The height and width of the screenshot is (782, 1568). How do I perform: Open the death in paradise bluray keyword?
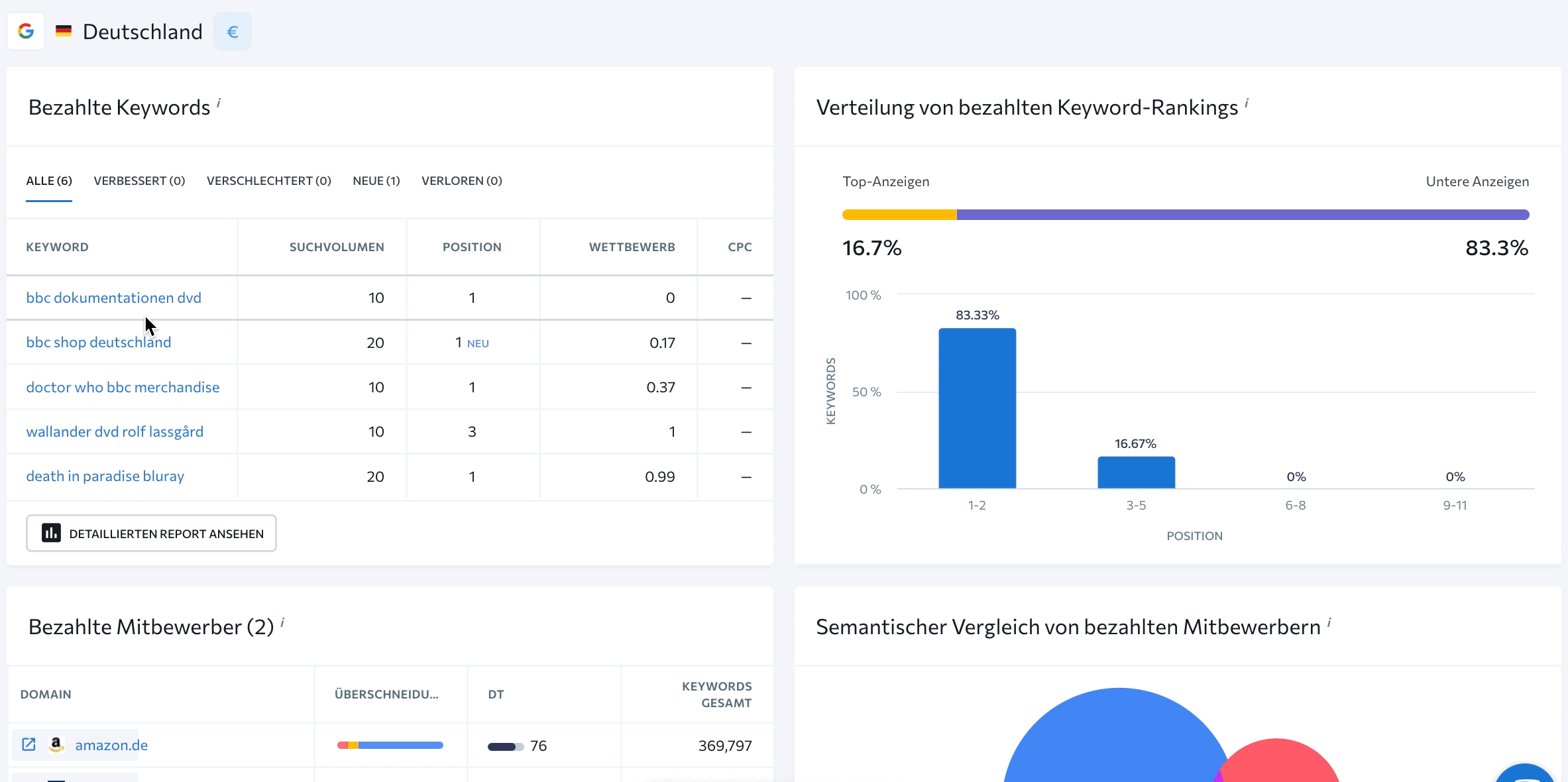[x=105, y=476]
